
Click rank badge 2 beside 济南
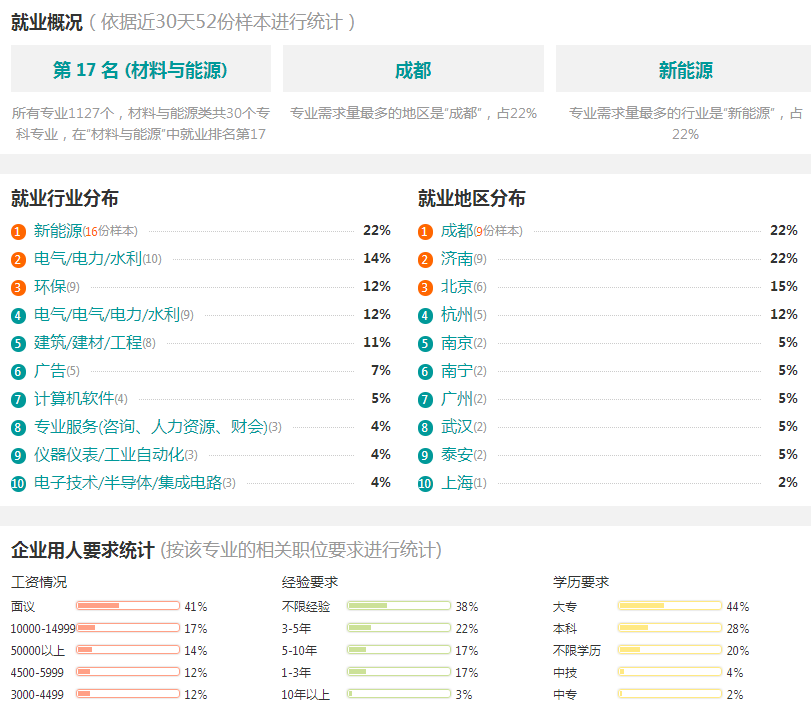[x=425, y=260]
